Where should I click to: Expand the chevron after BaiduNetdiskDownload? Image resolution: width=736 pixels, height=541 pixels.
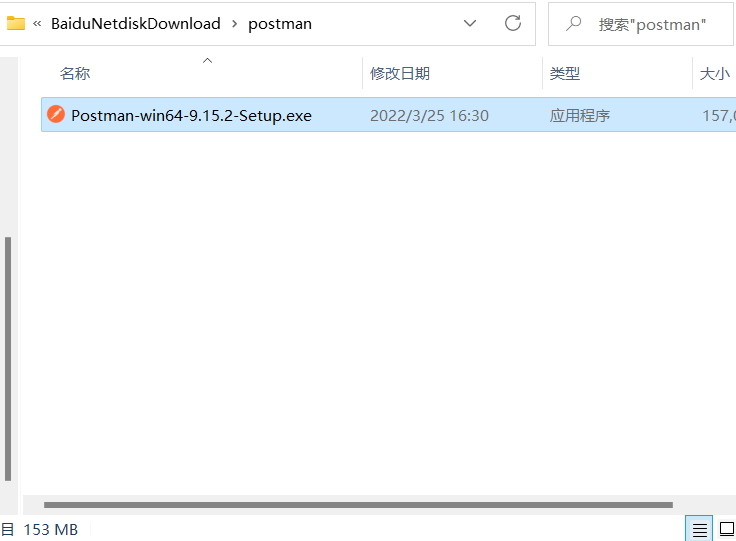click(234, 23)
